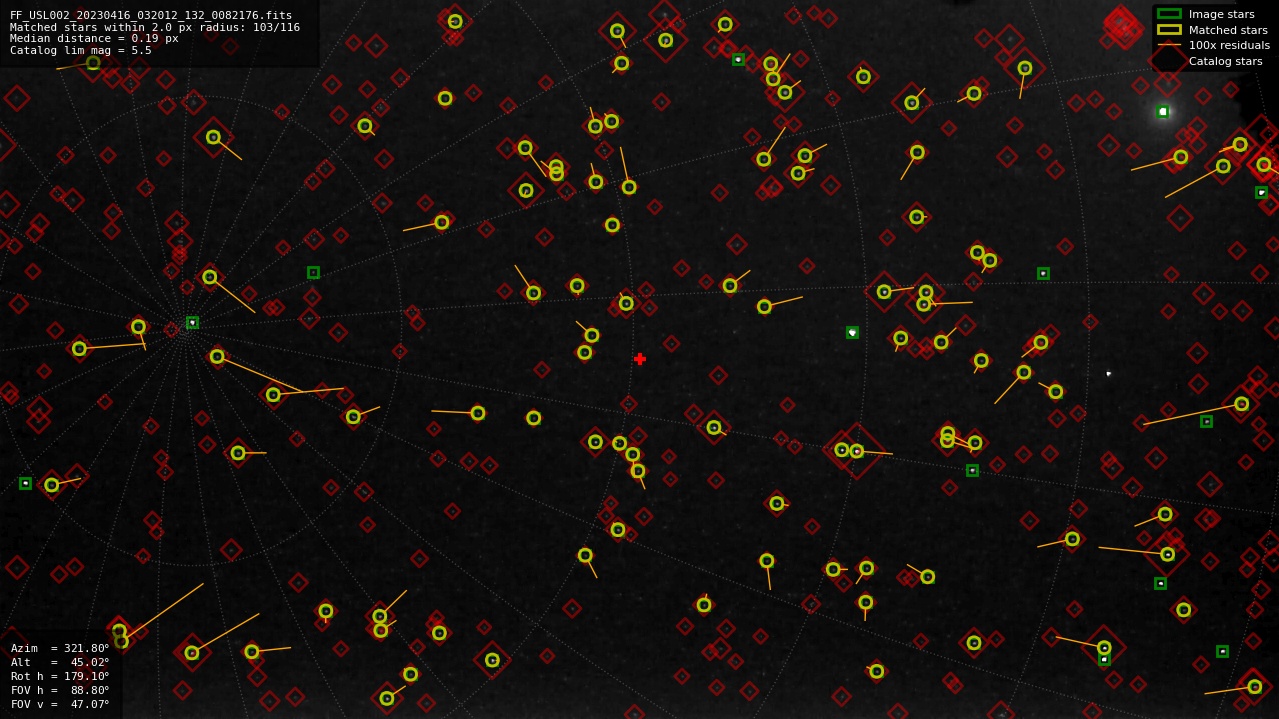Select the 'Catalog stars' legend label
The image size is (1279, 719).
click(1225, 61)
